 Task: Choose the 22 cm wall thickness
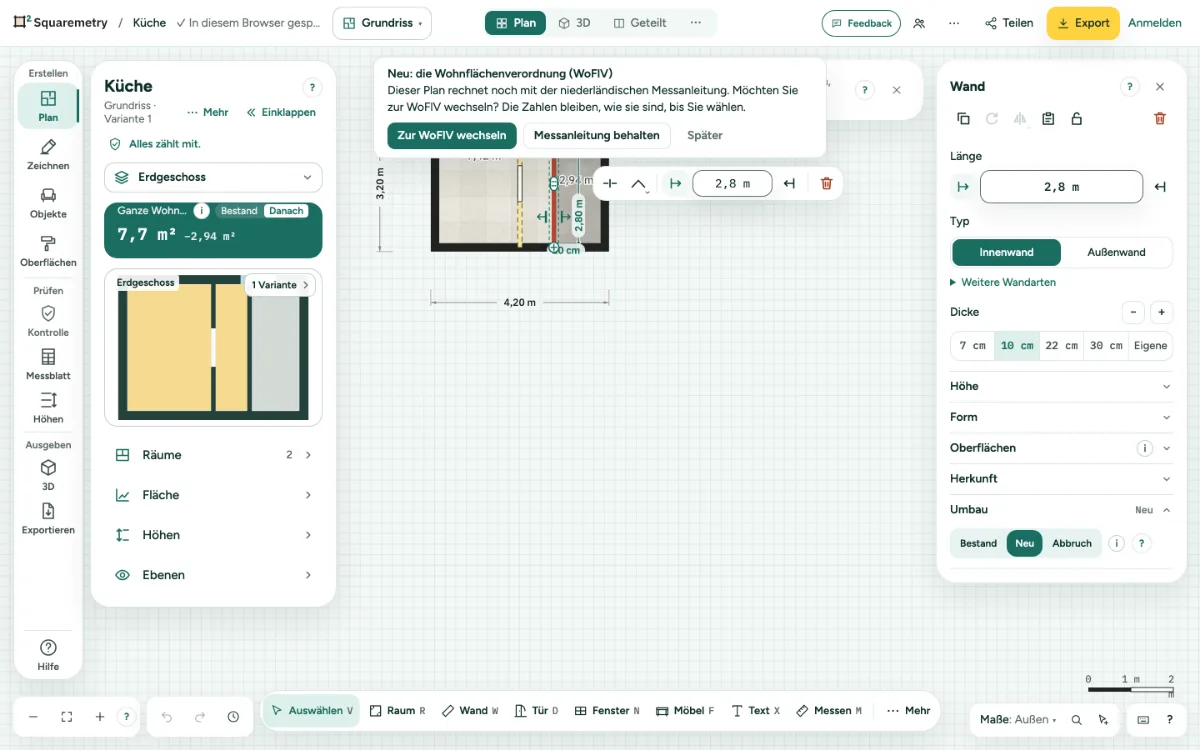pos(1061,346)
